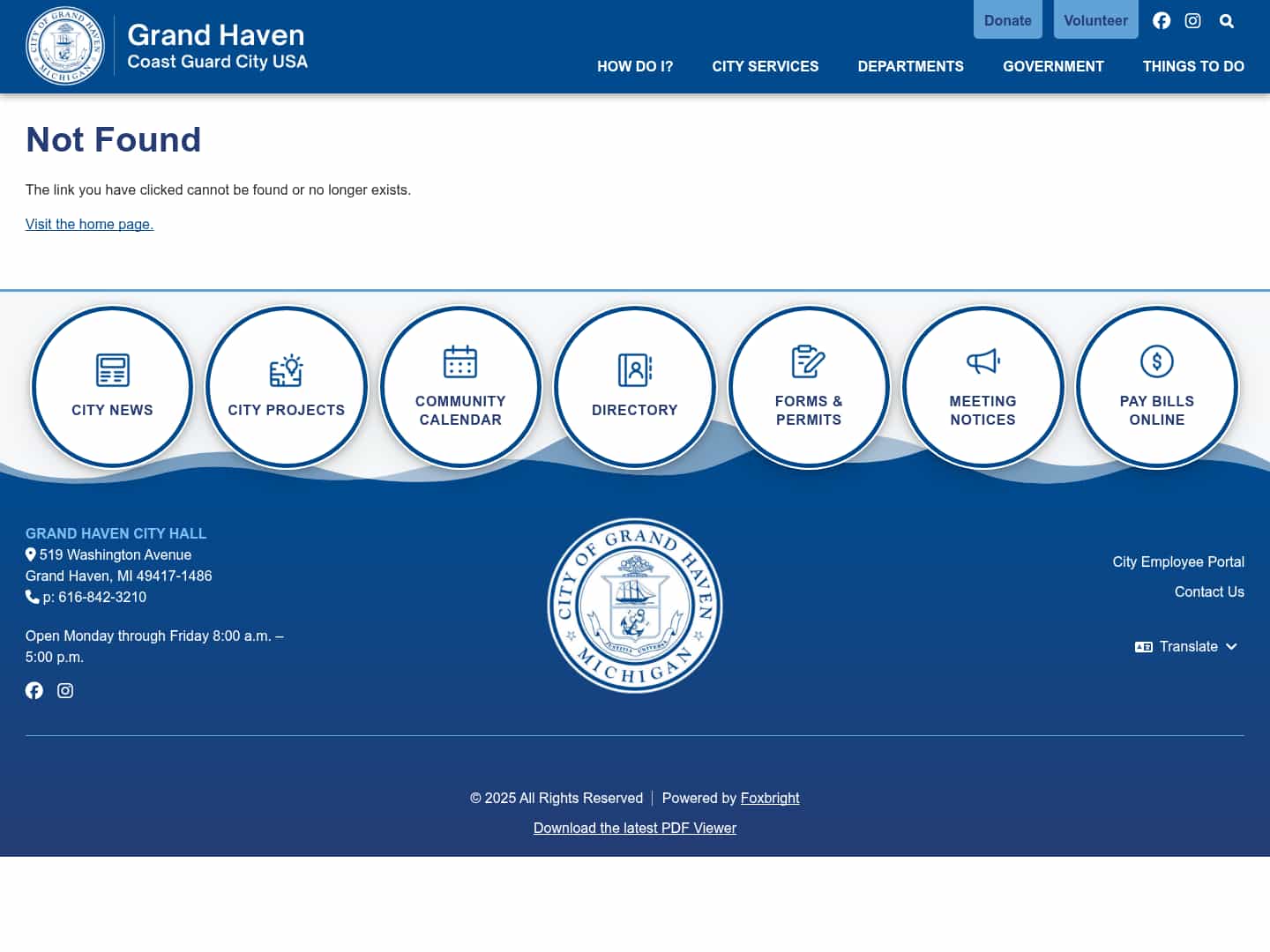
Task: Open Pay Bills Online dollar icon
Action: [x=1156, y=361]
